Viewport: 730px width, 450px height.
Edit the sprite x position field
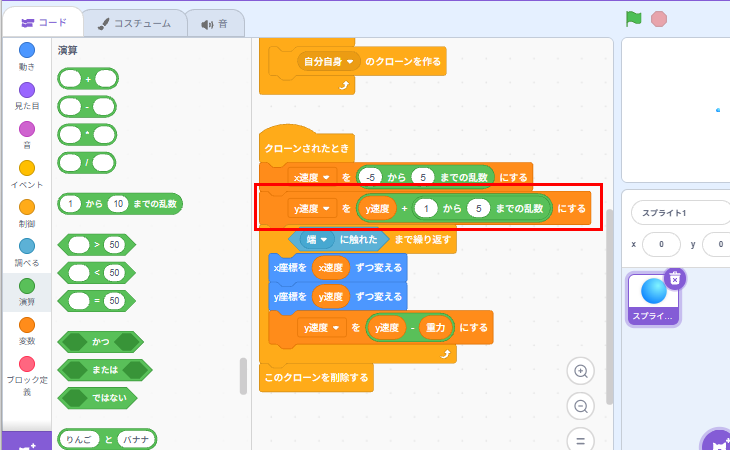click(661, 244)
